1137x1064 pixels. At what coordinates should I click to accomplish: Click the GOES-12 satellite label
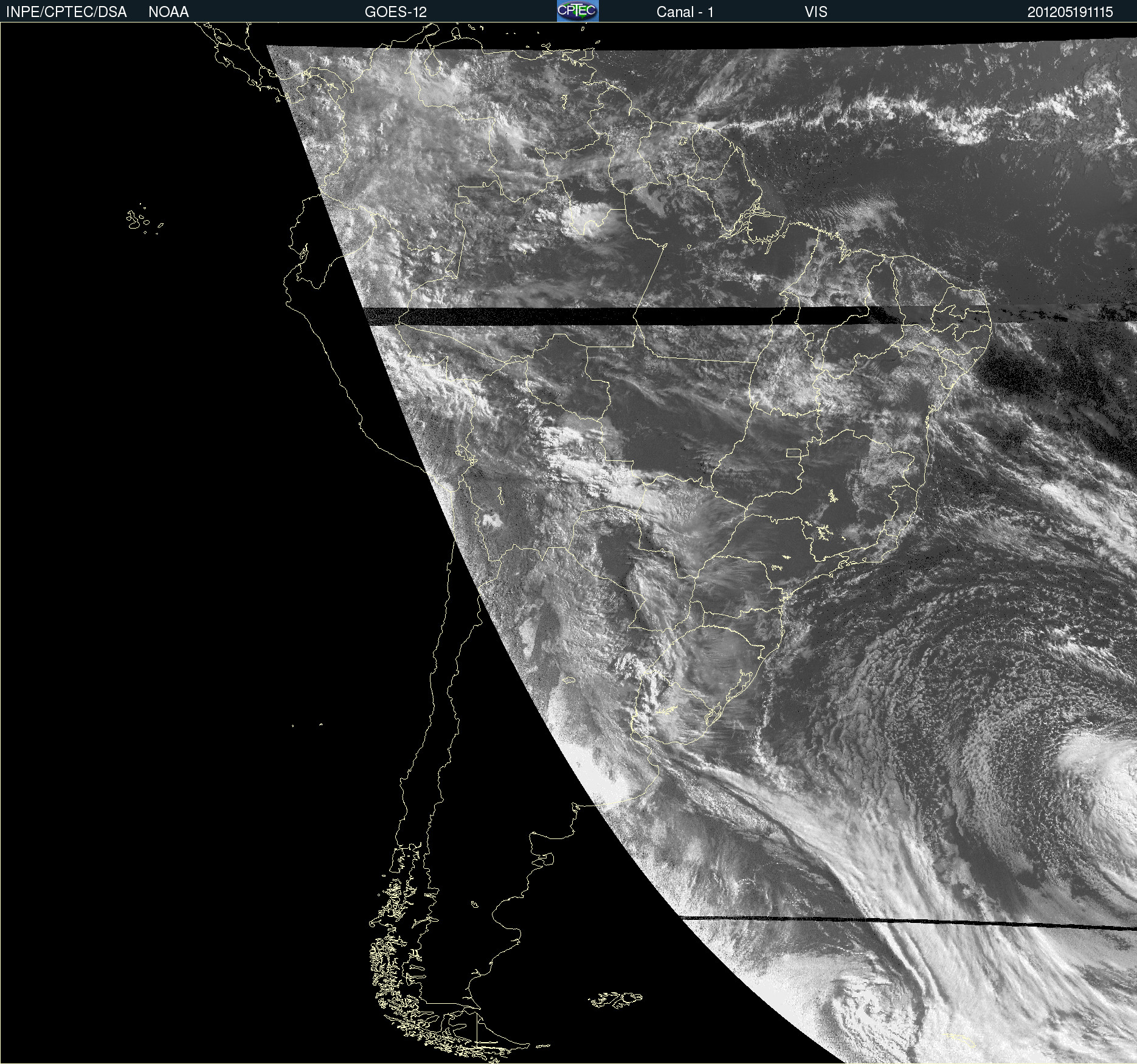(x=396, y=12)
